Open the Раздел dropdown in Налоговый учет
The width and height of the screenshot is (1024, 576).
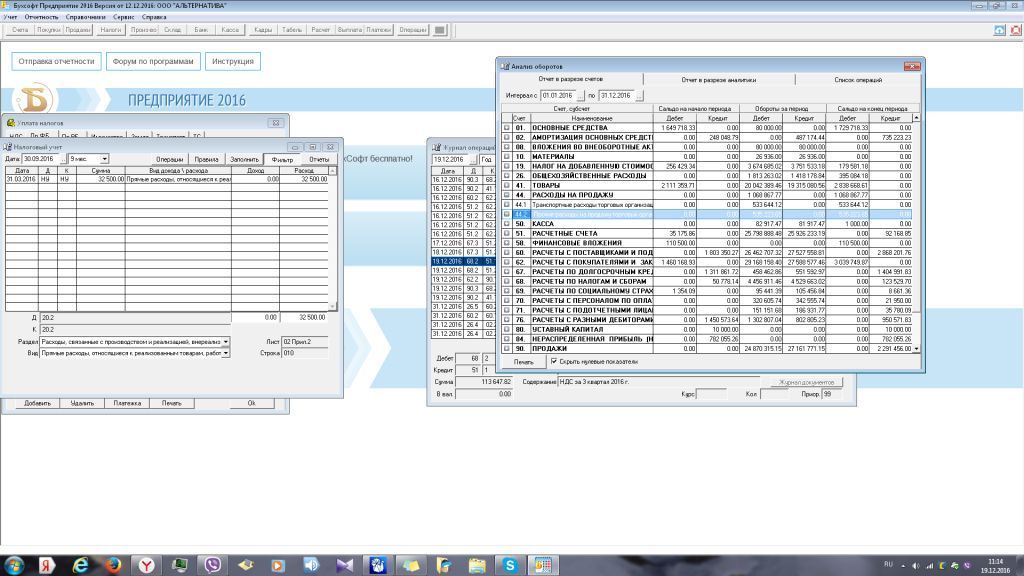[226, 341]
